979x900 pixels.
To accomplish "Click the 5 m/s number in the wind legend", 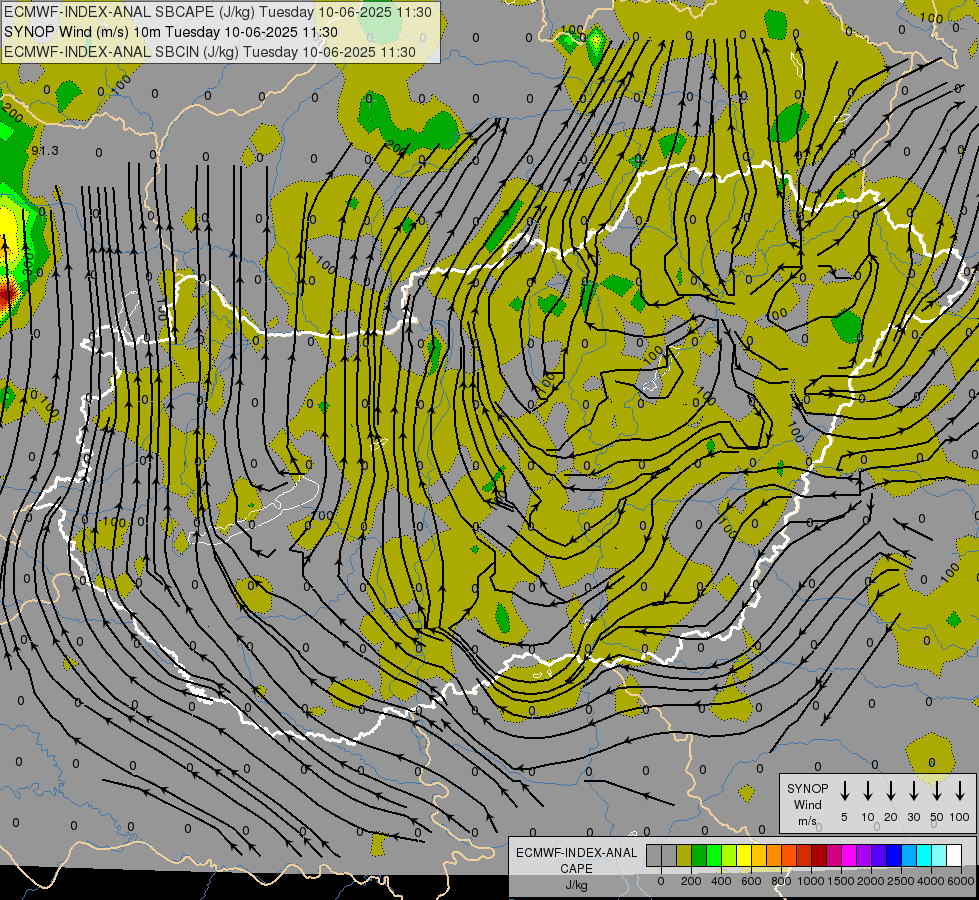I will (x=844, y=817).
